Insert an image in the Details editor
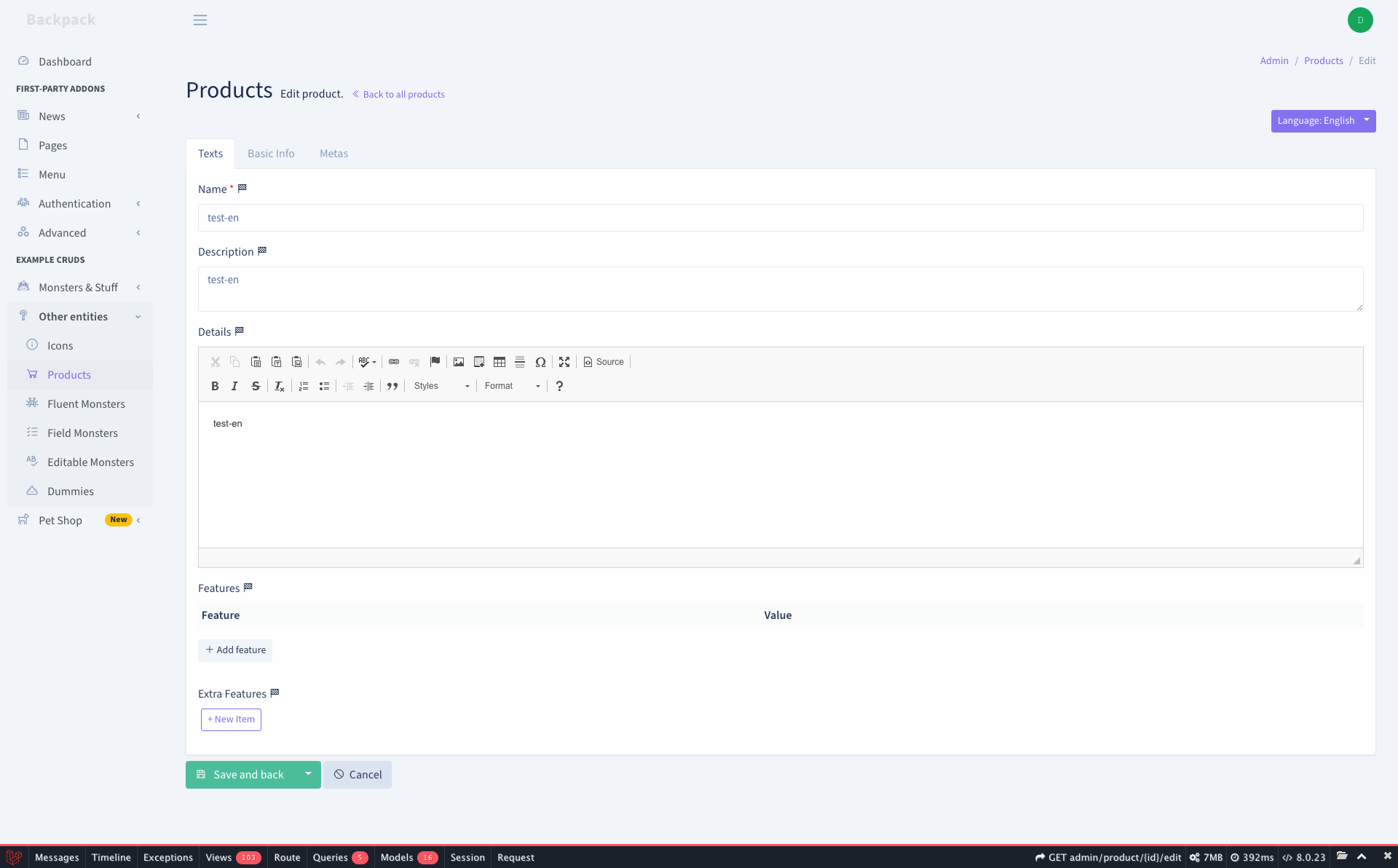 point(459,362)
